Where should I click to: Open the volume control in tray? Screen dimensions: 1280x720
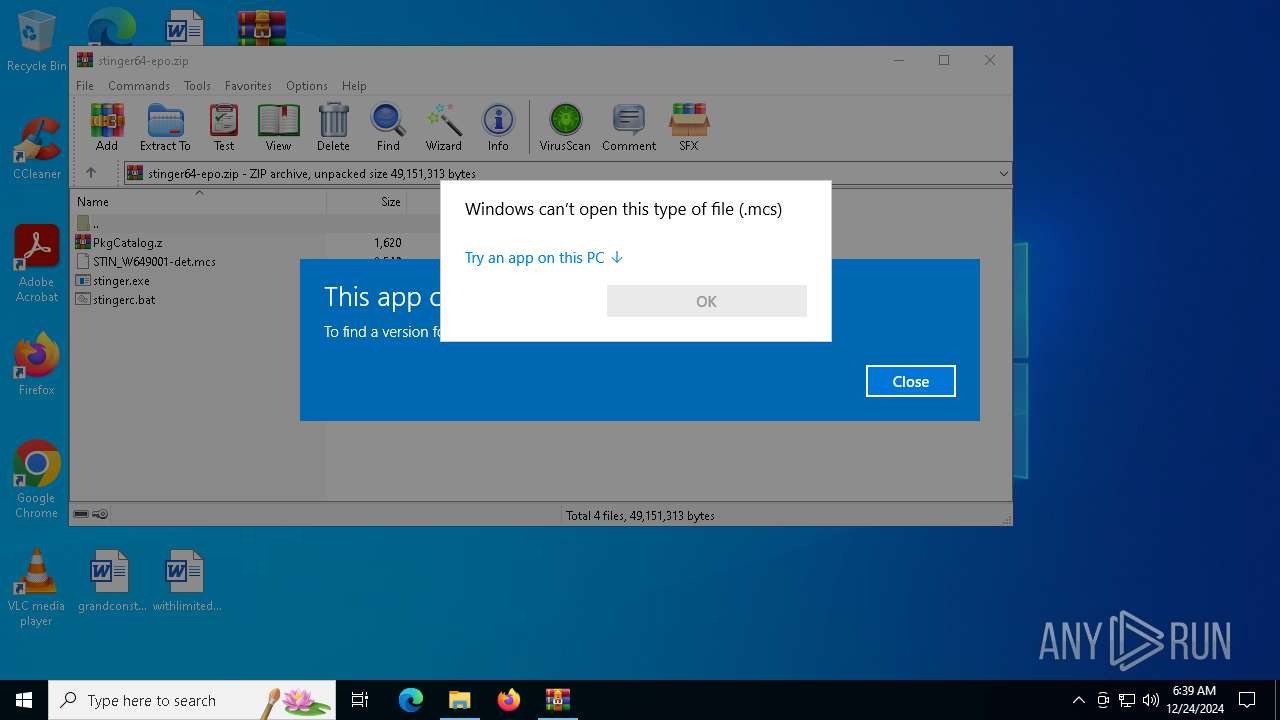coord(1150,700)
